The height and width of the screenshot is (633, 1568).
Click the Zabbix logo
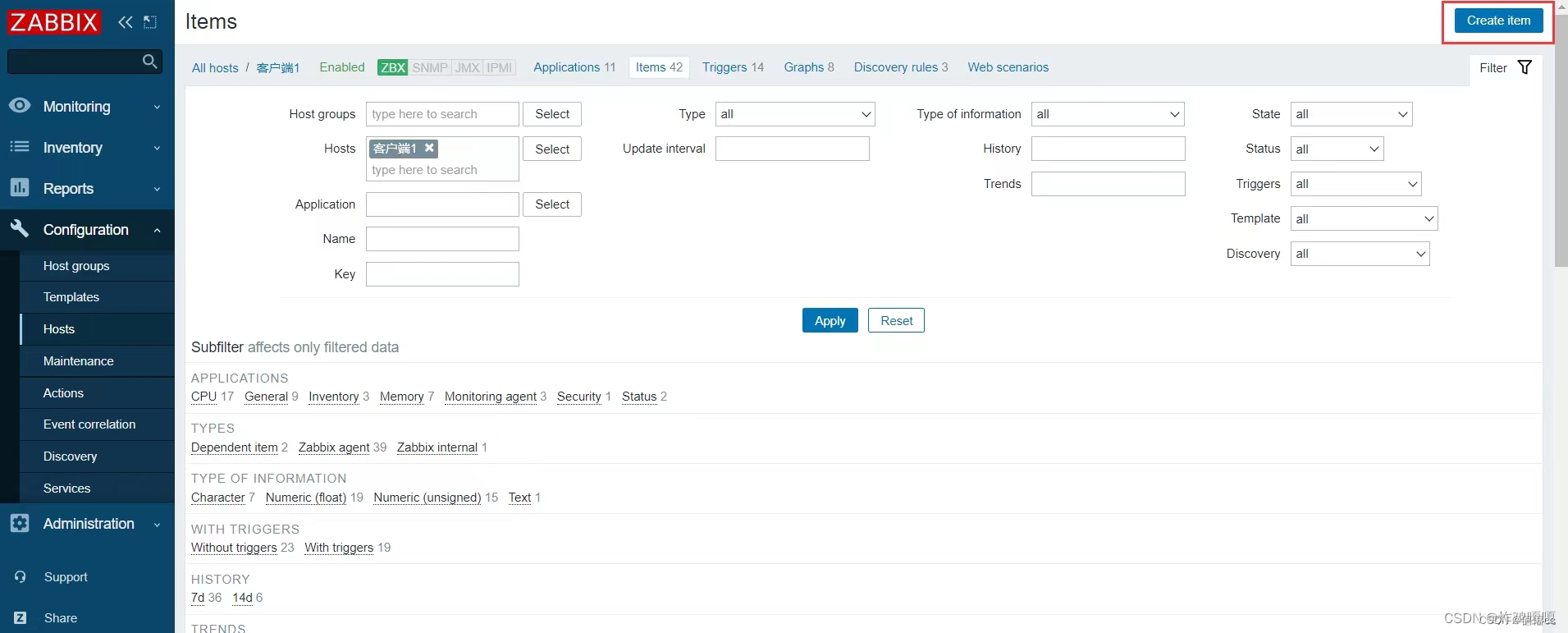point(53,21)
